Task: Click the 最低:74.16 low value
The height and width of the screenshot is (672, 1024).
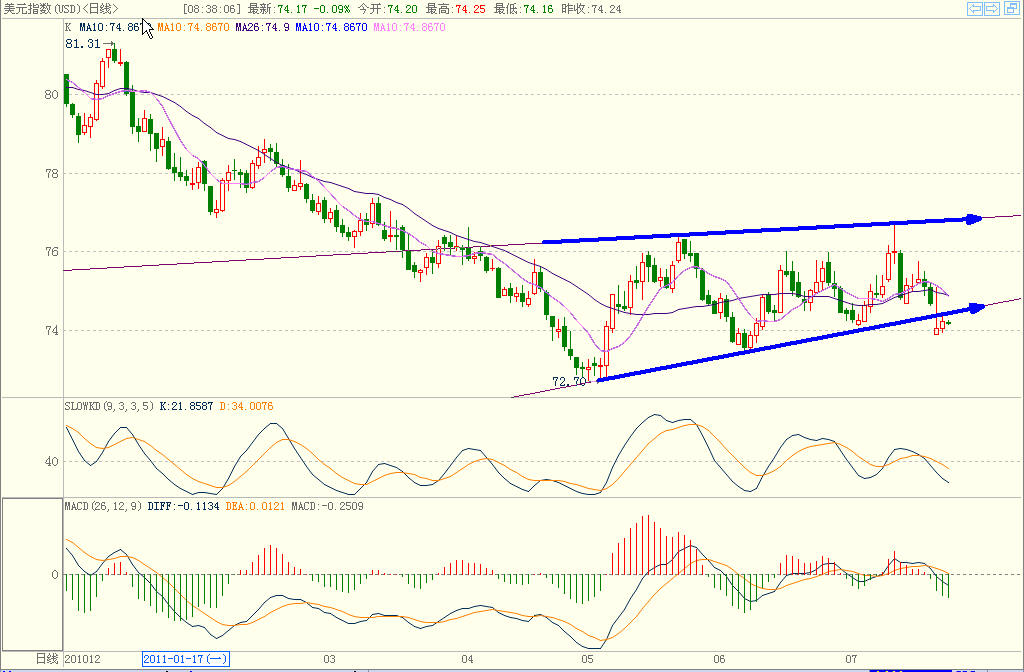Action: click(x=523, y=9)
